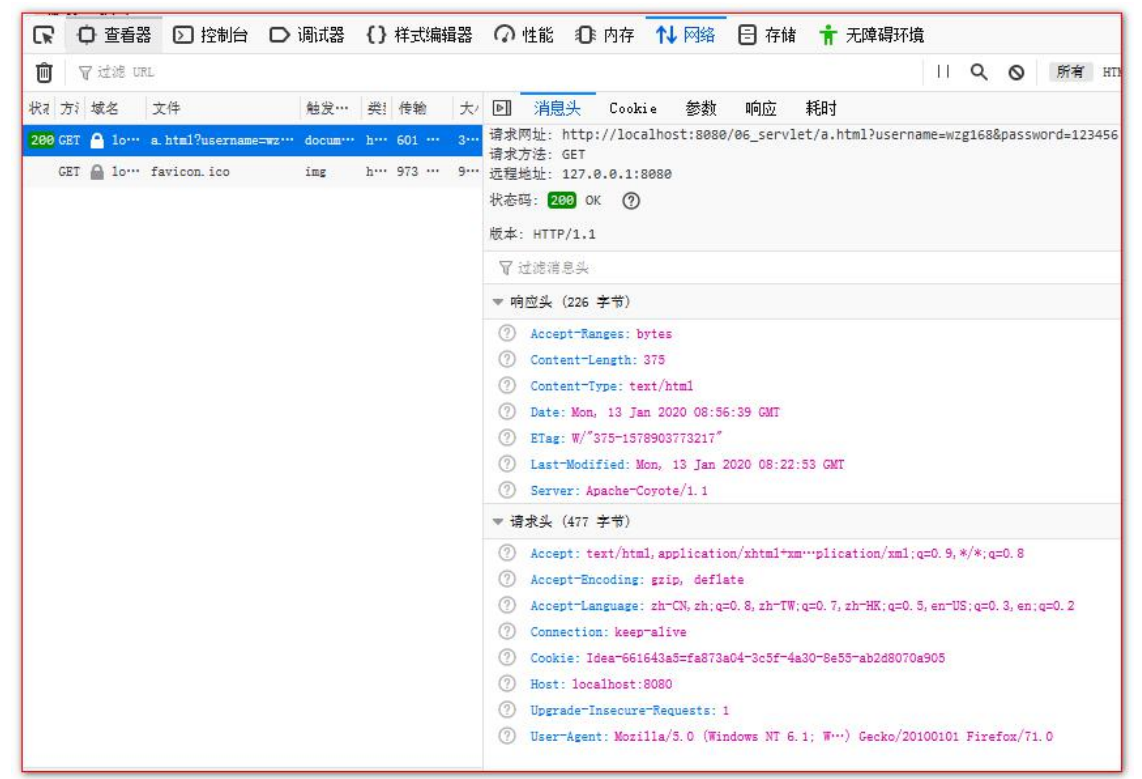Click the 200 status badge in details
Image resolution: width=1142 pixels, height=779 pixels.
click(x=562, y=200)
